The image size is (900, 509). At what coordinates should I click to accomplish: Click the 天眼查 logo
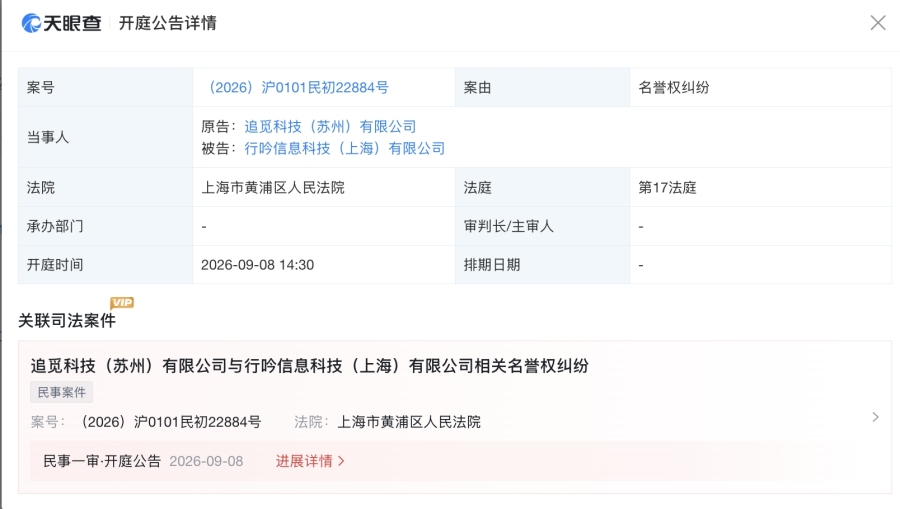click(x=61, y=23)
